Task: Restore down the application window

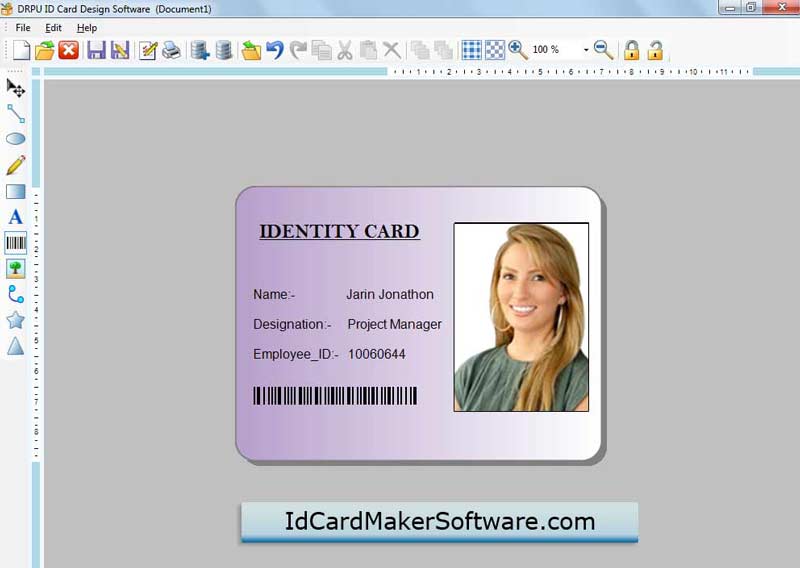Action: click(752, 8)
